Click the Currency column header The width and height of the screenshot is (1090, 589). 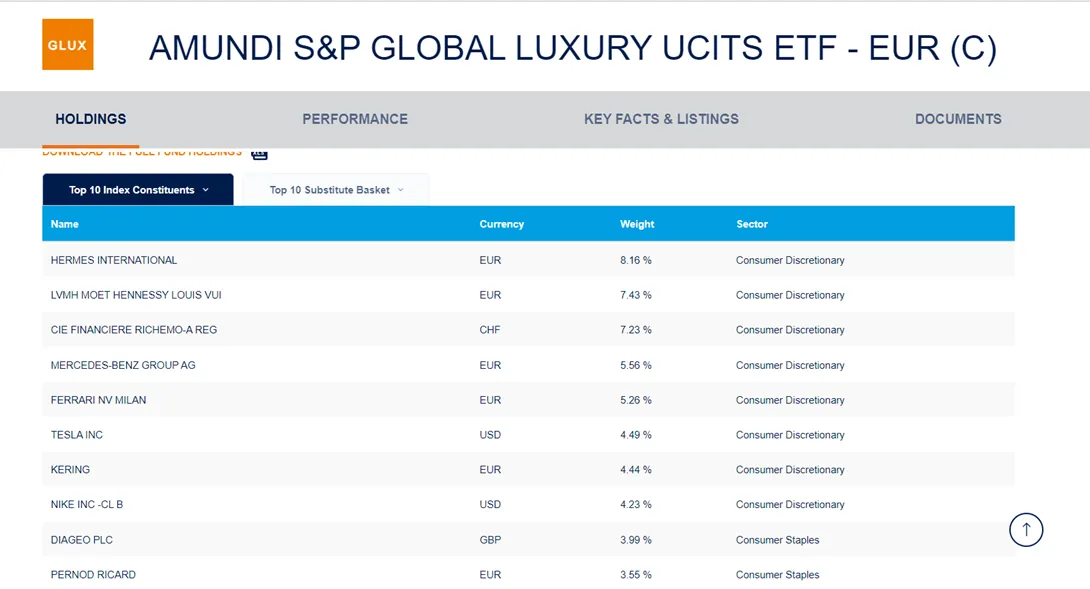click(x=501, y=224)
